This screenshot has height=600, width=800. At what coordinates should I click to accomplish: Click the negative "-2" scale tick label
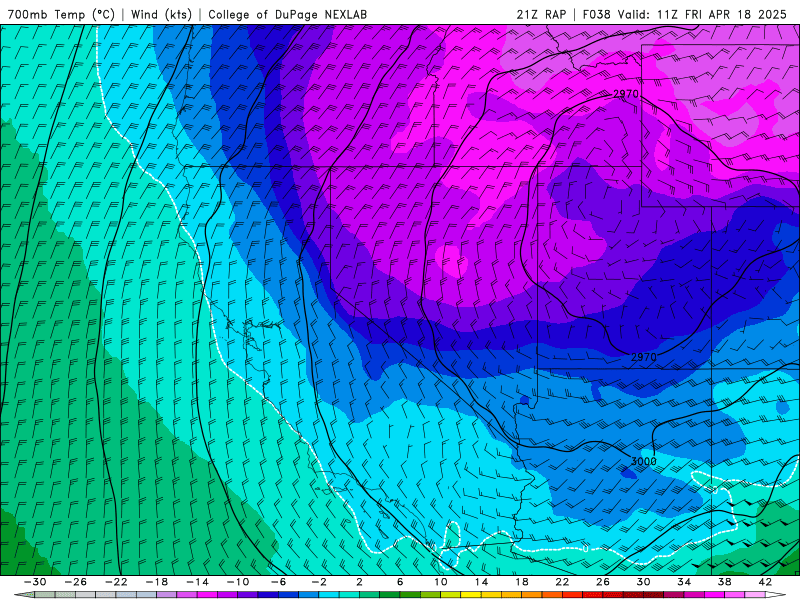[319, 582]
